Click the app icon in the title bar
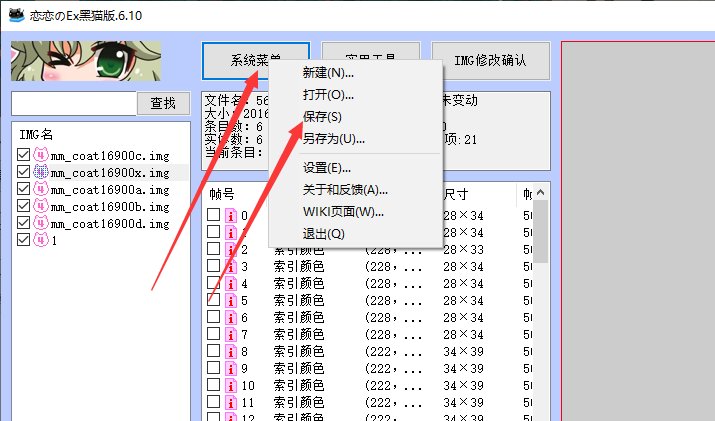Viewport: 715px width, 421px height. (x=14, y=12)
